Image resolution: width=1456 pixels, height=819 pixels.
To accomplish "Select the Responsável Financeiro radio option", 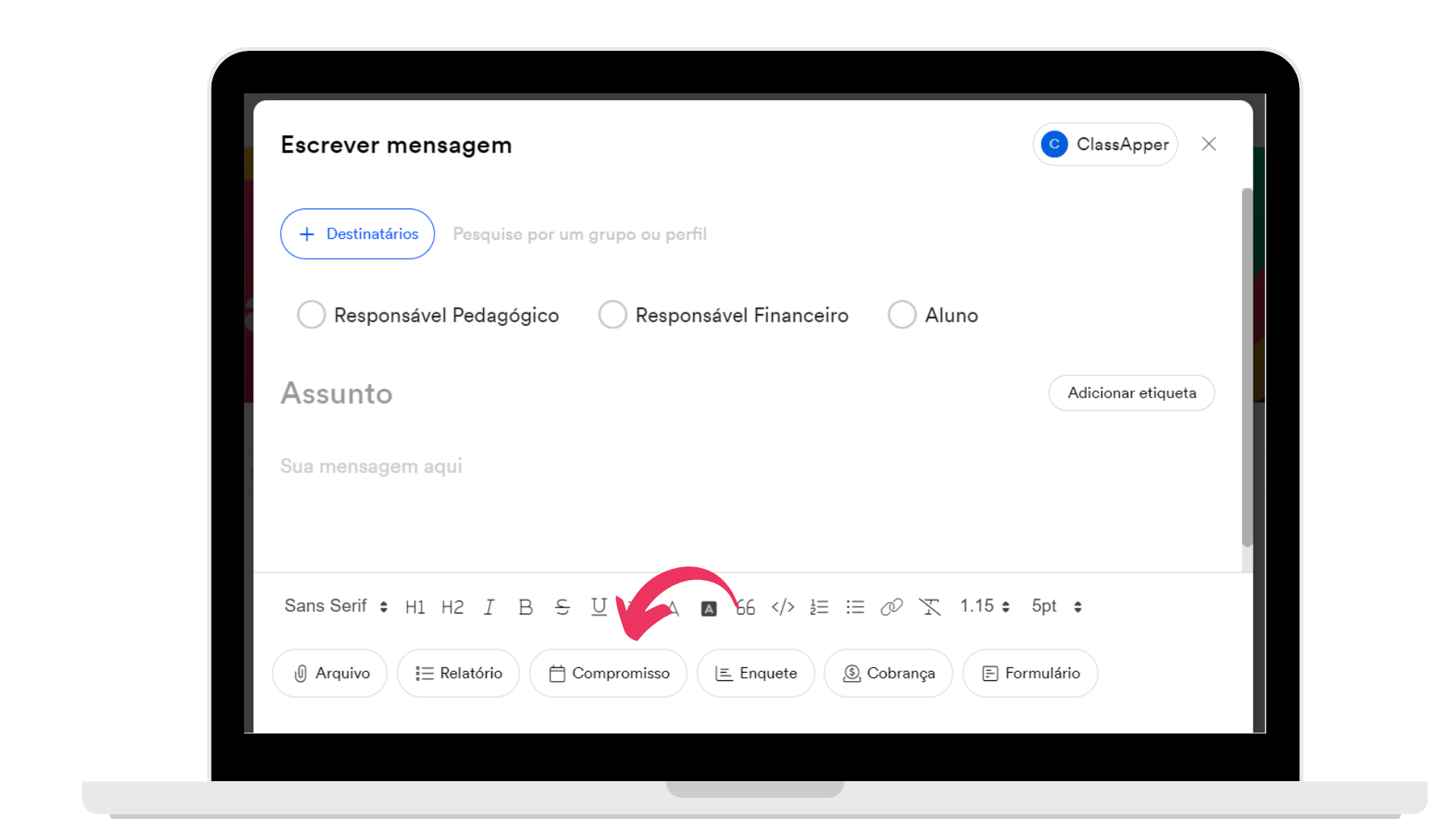I will point(613,314).
